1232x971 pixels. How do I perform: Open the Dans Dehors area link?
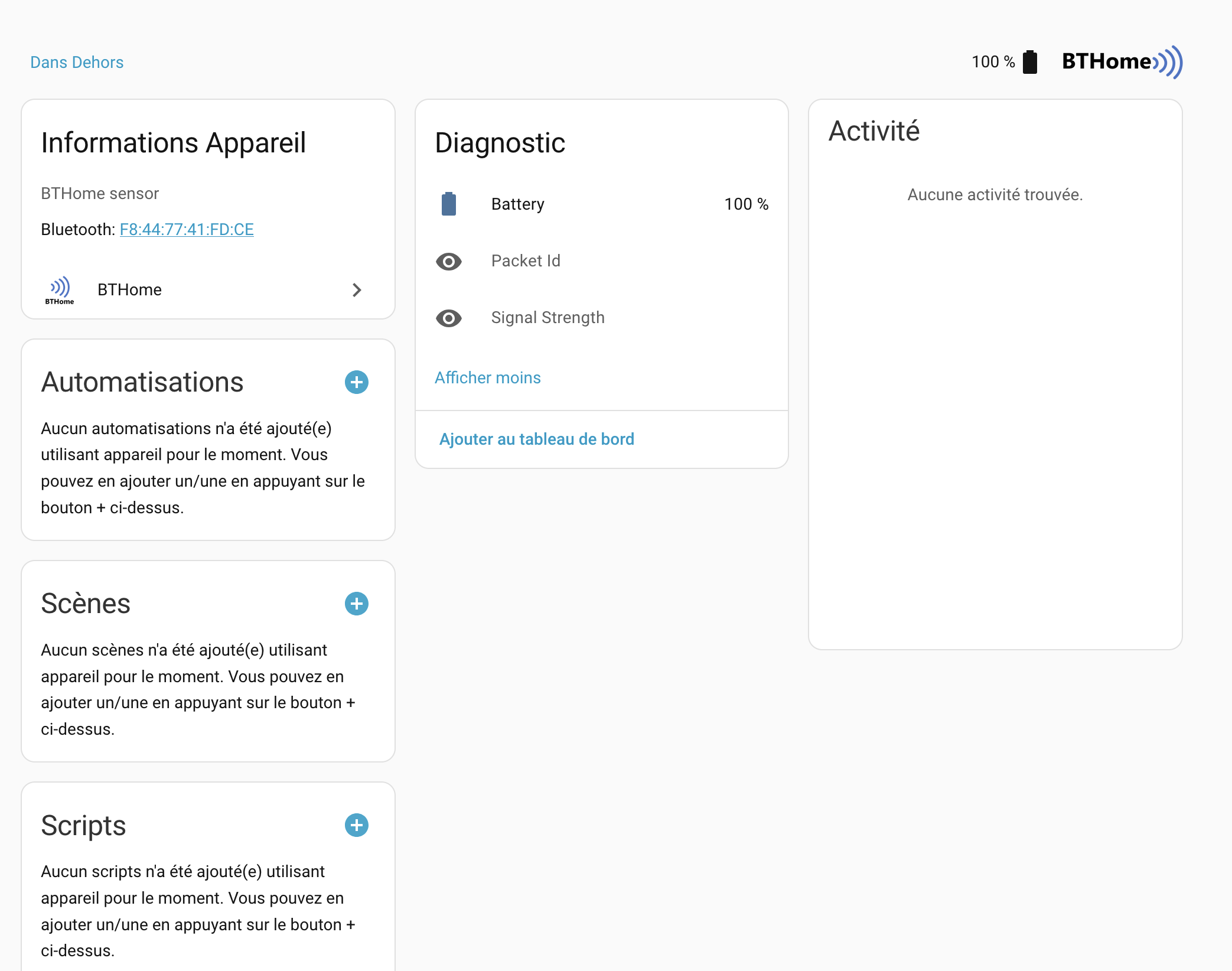point(77,63)
